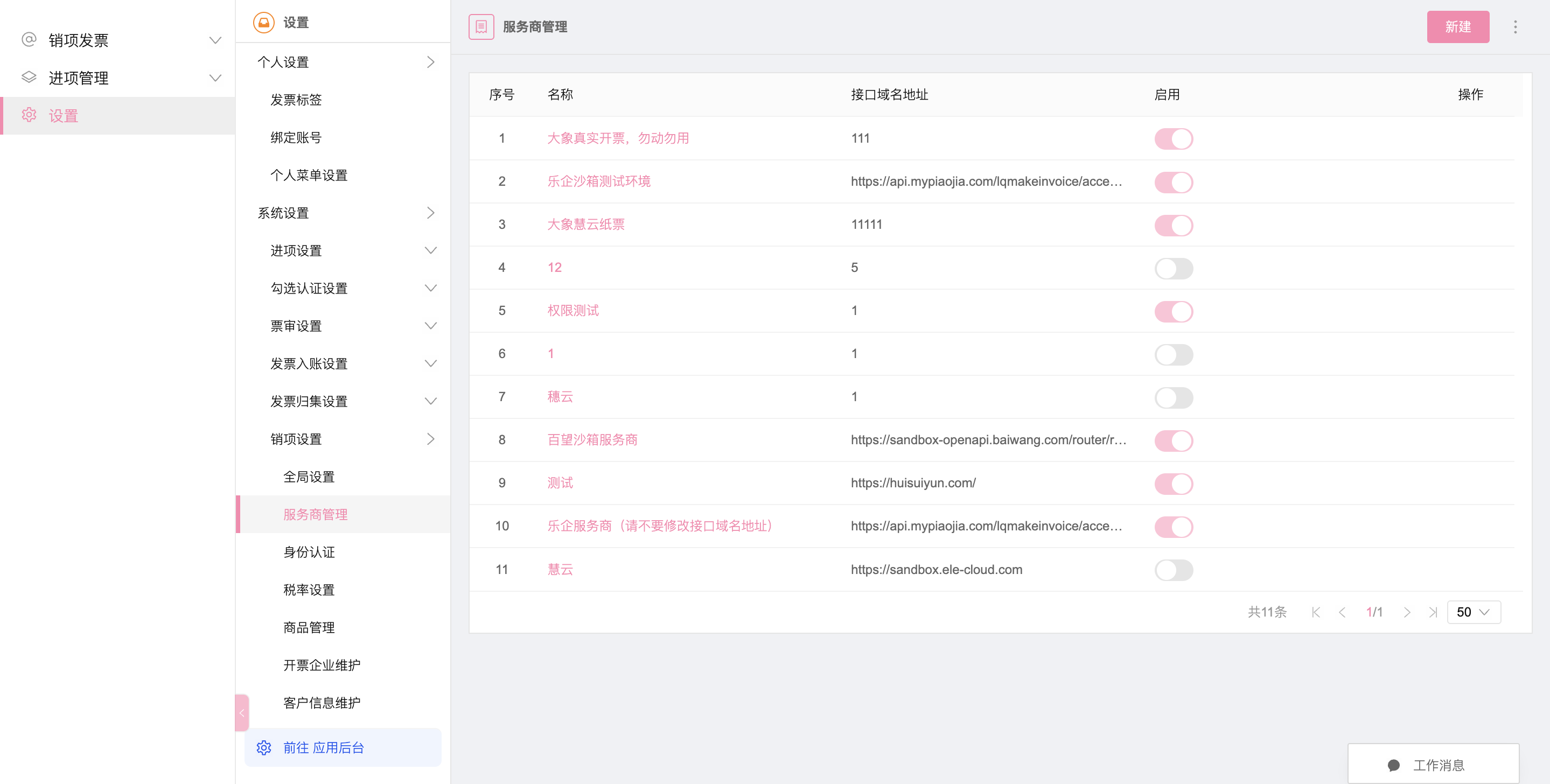The image size is (1550, 784).
Task: Open the 权限测试 provider link
Action: pyautogui.click(x=573, y=311)
